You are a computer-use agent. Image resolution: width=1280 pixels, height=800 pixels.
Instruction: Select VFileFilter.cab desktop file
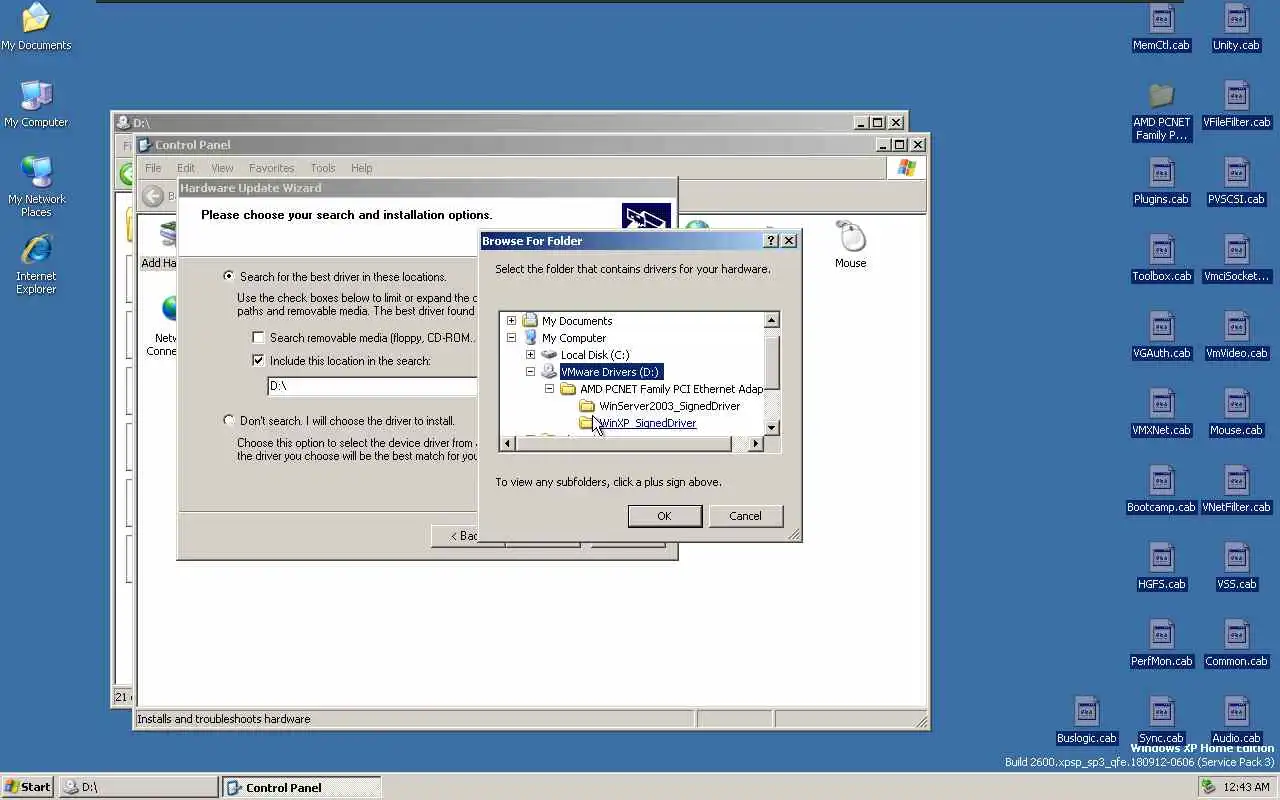[x=1236, y=104]
